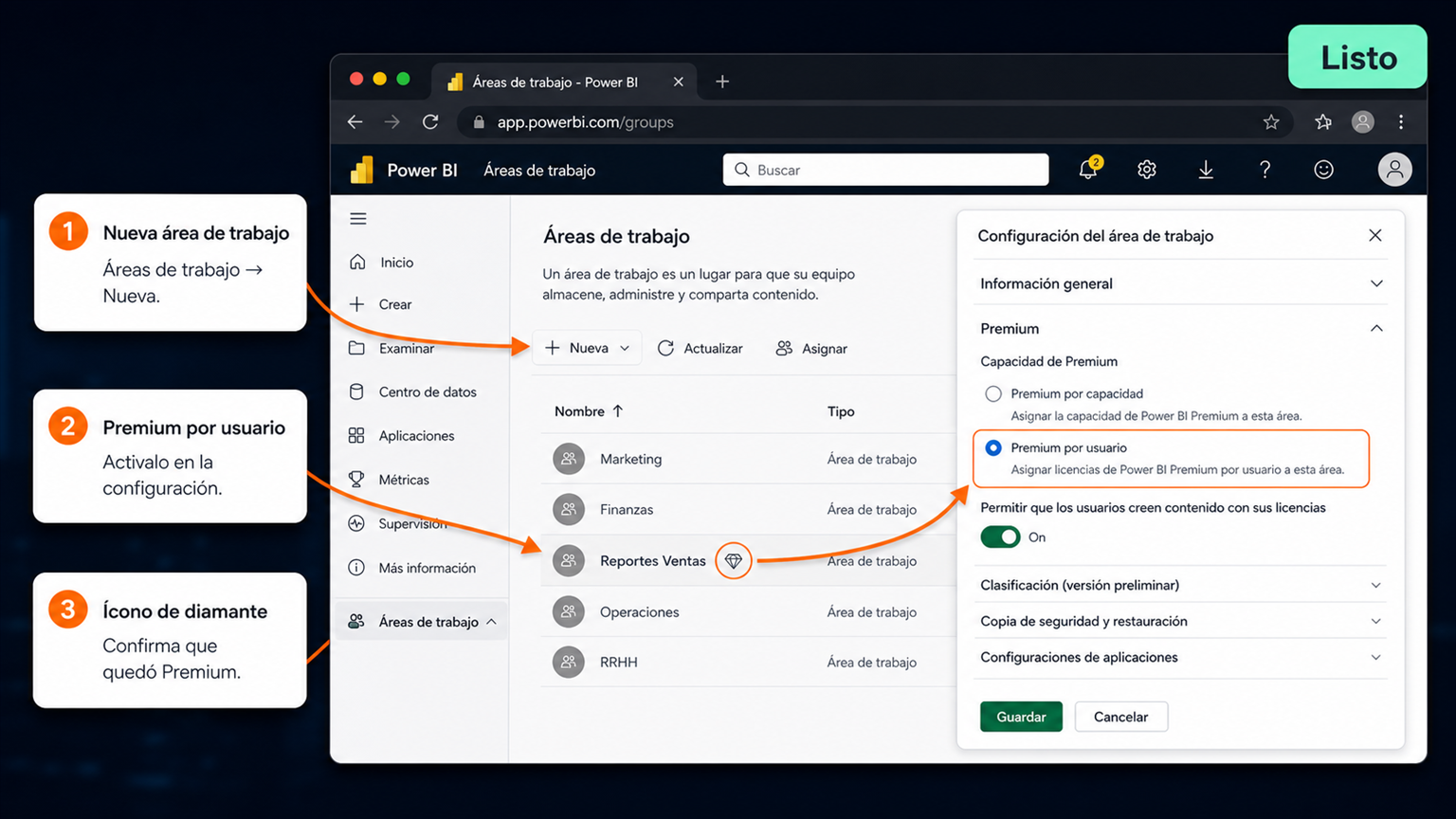Close the Configuración del área de trabajo panel
Screen dimensions: 1456x819
[x=1375, y=235]
